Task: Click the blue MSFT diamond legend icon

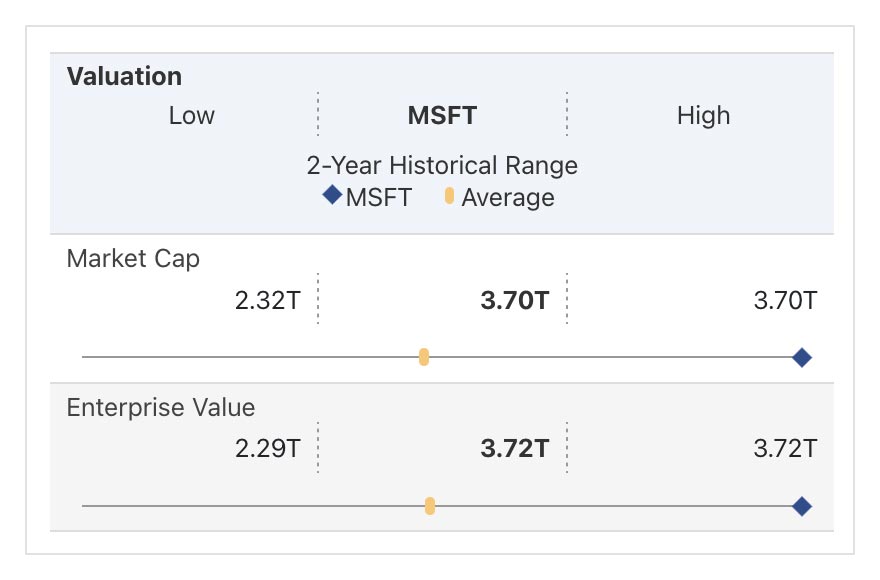Action: [x=332, y=195]
